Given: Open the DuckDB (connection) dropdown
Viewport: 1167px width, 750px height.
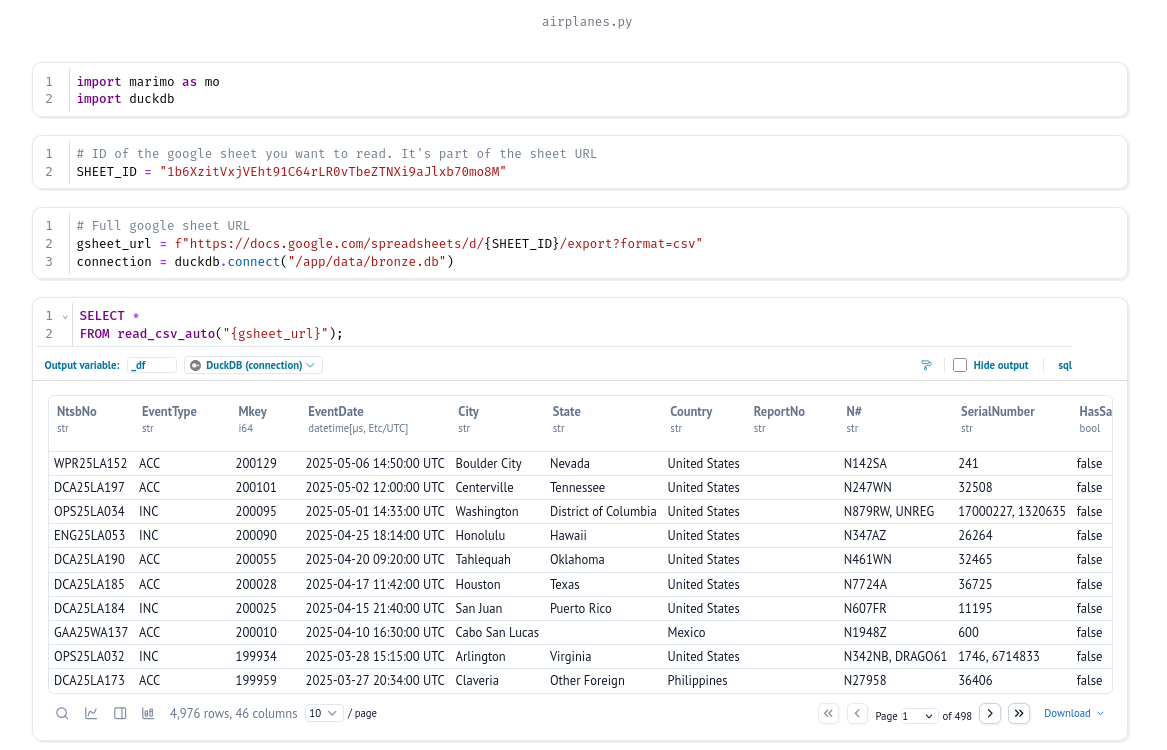Looking at the screenshot, I should (x=253, y=366).
